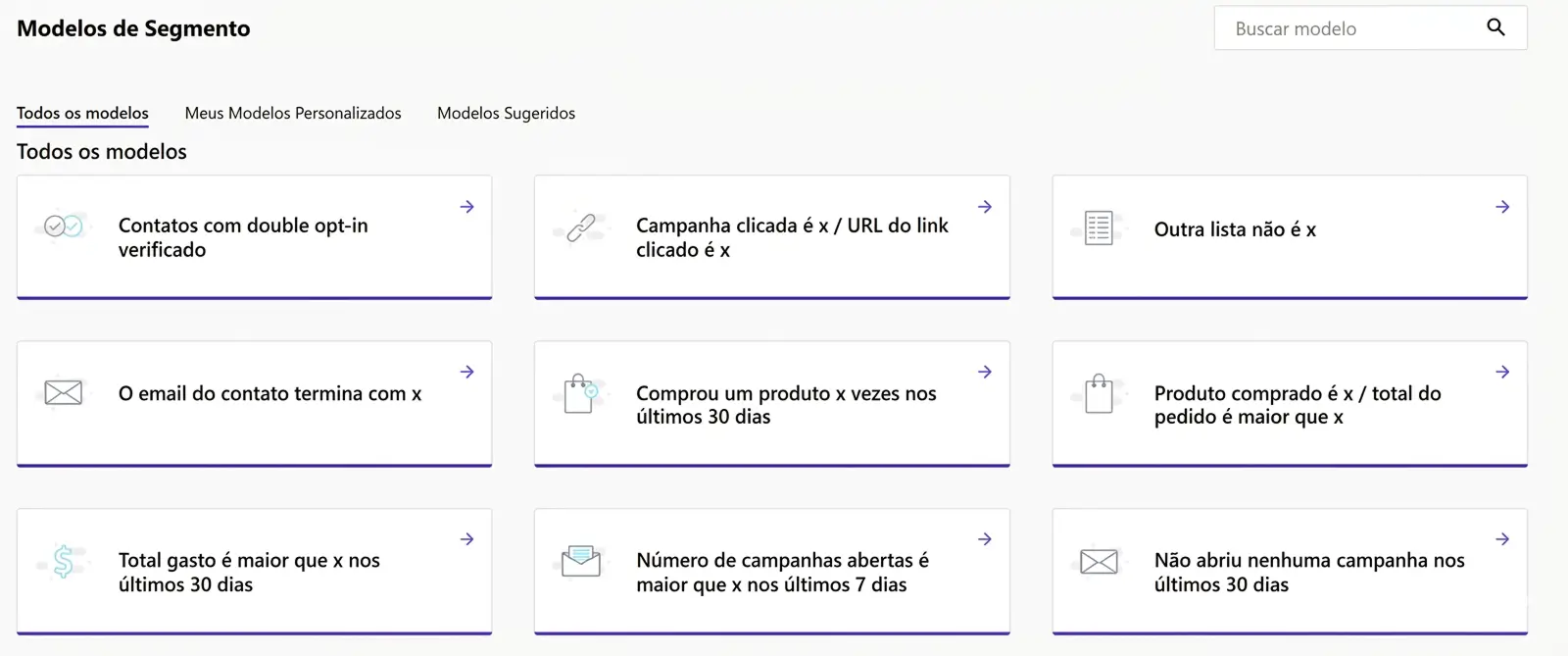1568x656 pixels.
Task: Open 'Comprou um produto x vezes' template
Action: click(786, 405)
